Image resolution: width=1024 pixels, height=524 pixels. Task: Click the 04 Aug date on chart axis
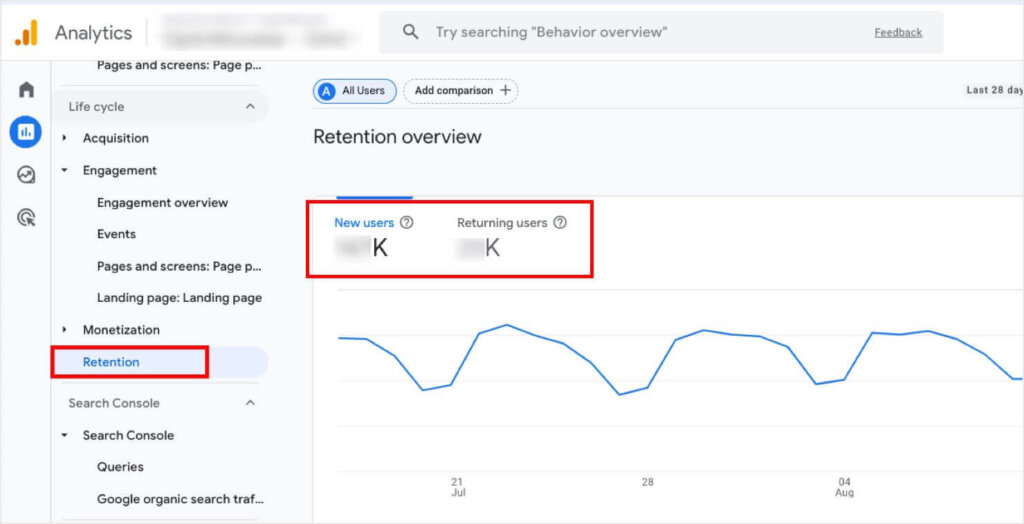(845, 487)
